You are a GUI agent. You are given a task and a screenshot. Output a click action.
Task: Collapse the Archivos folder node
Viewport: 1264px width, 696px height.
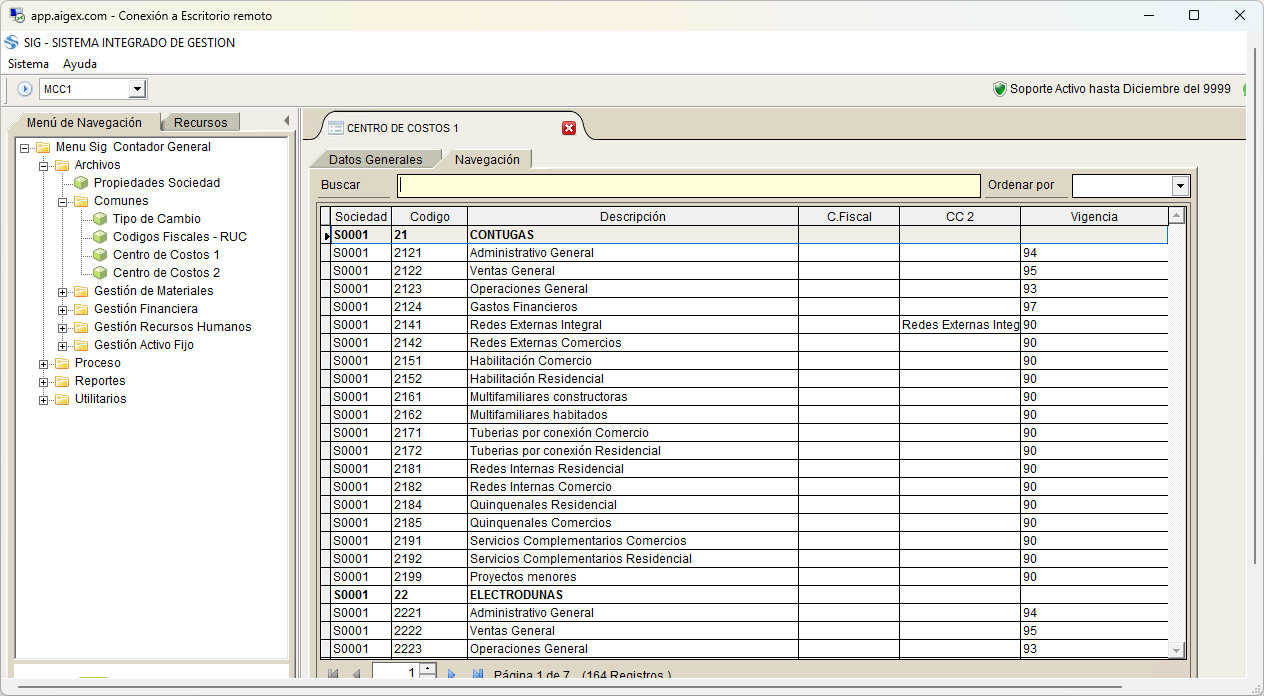pyautogui.click(x=43, y=165)
